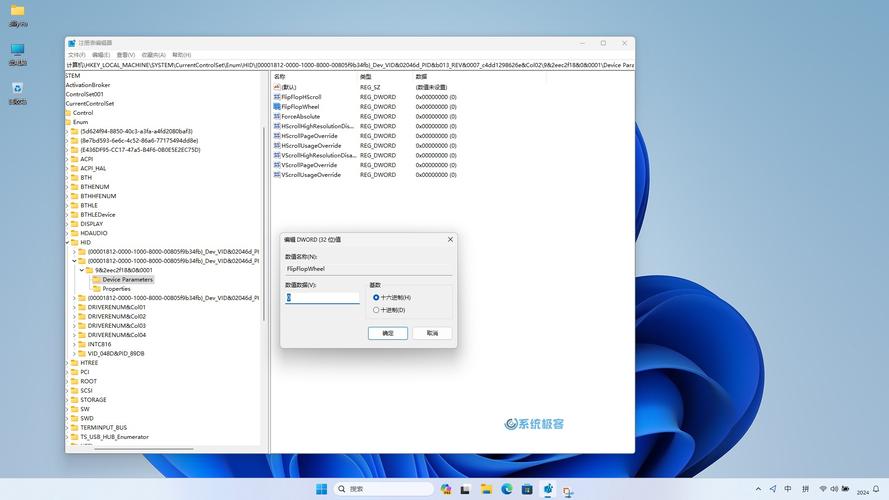Launch Microsoft Edge from the taskbar

506,489
